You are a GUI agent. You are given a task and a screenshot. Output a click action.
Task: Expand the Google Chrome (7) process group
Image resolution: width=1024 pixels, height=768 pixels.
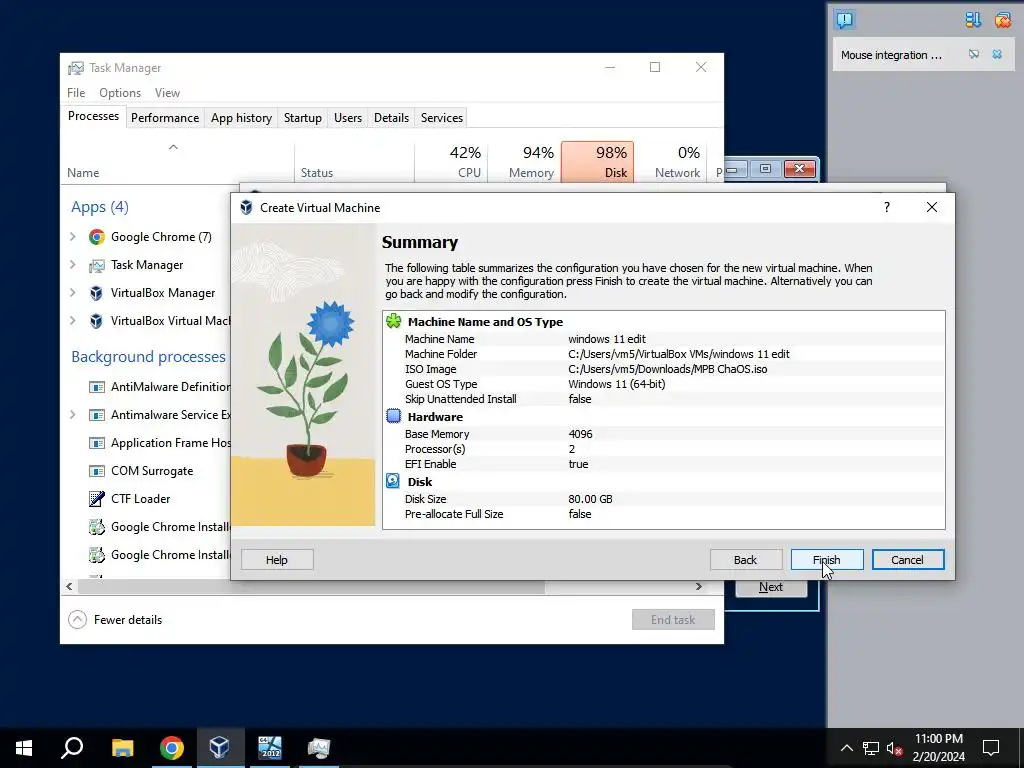[x=72, y=237]
